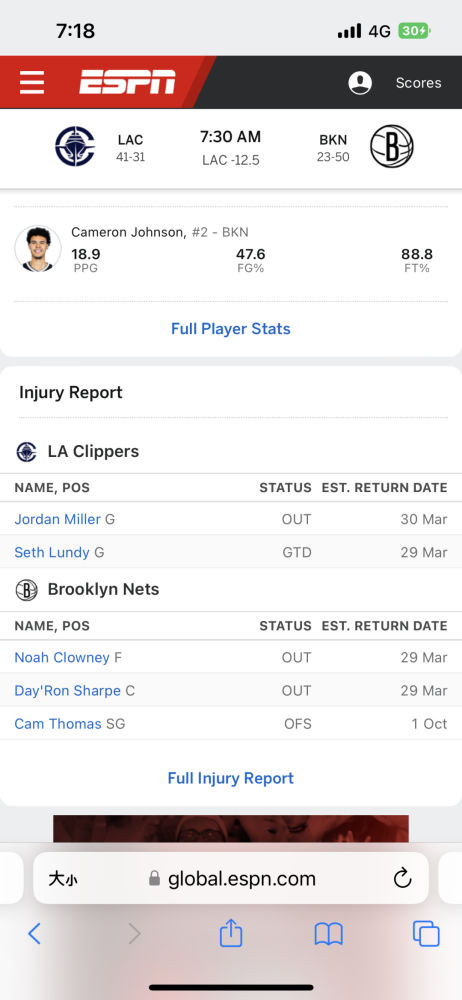The height and width of the screenshot is (1000, 462).
Task: Tap the global.espn.com address field
Action: (231, 879)
